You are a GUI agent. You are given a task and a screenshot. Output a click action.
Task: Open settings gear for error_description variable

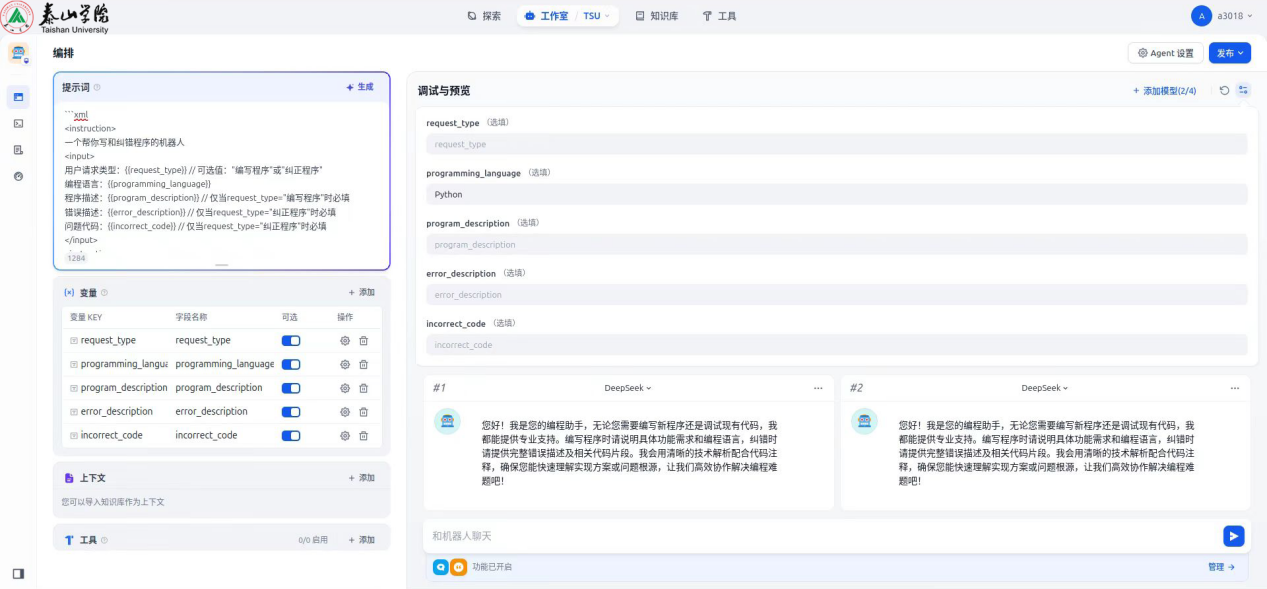[x=345, y=412]
